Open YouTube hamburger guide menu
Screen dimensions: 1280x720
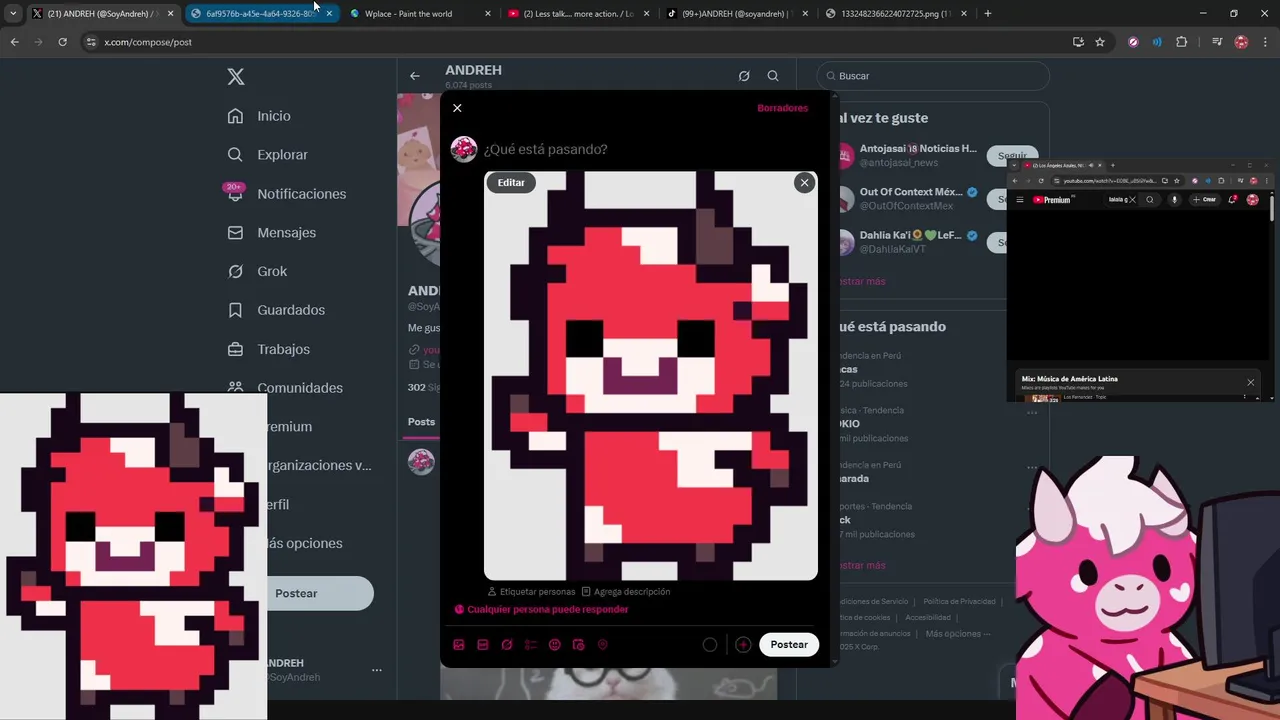click(1020, 200)
